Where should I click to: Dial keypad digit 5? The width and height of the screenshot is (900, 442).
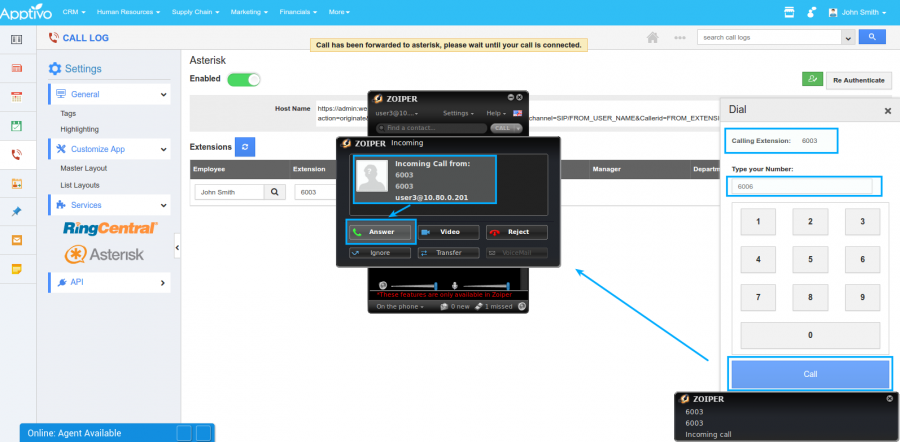pos(810,259)
